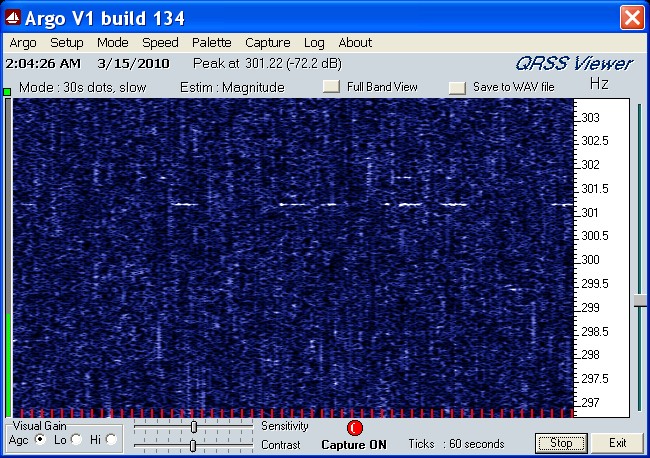Open the Argo menu
650x458 pixels.
23,43
